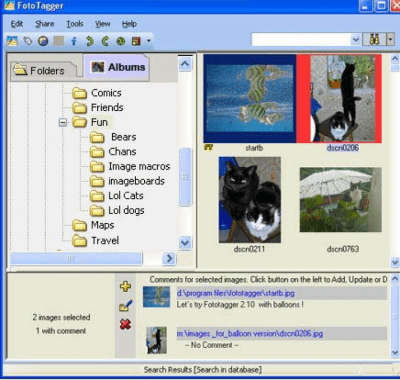
Task: Select the startb map thumbnail
Action: click(x=250, y=99)
